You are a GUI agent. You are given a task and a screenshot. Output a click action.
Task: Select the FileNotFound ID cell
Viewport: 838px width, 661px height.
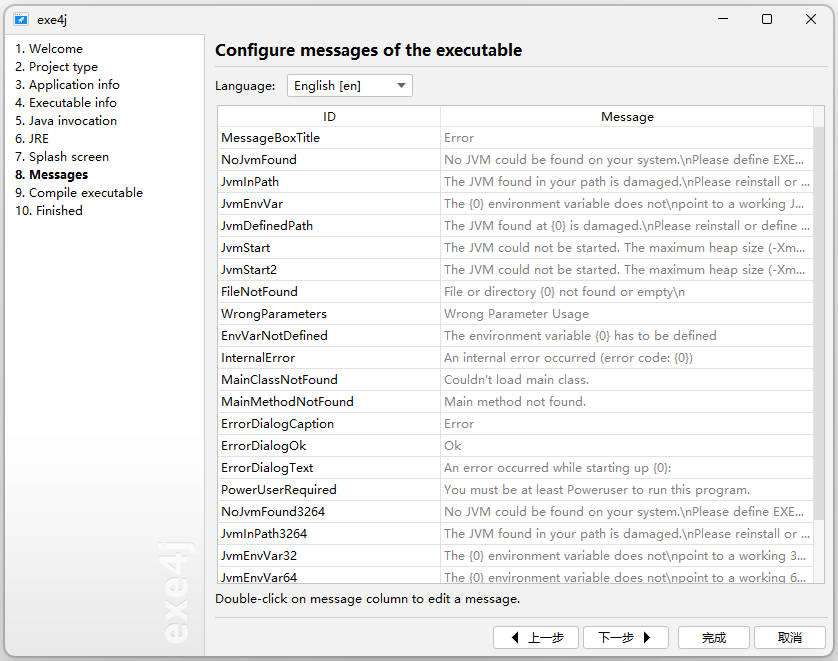point(329,292)
